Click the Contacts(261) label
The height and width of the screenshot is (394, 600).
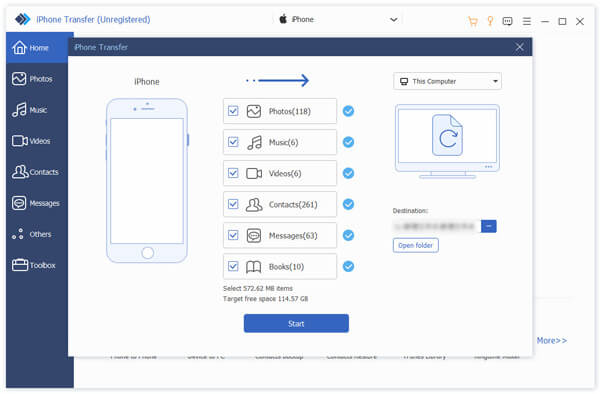click(293, 205)
